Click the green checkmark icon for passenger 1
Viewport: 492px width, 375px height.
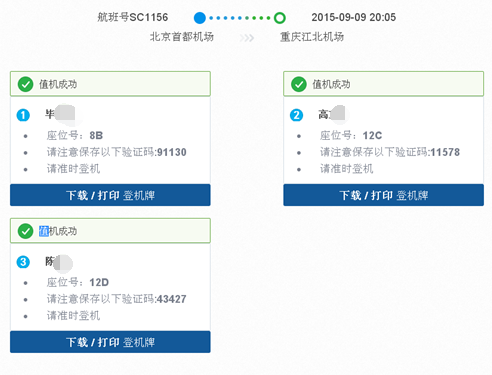(25, 84)
